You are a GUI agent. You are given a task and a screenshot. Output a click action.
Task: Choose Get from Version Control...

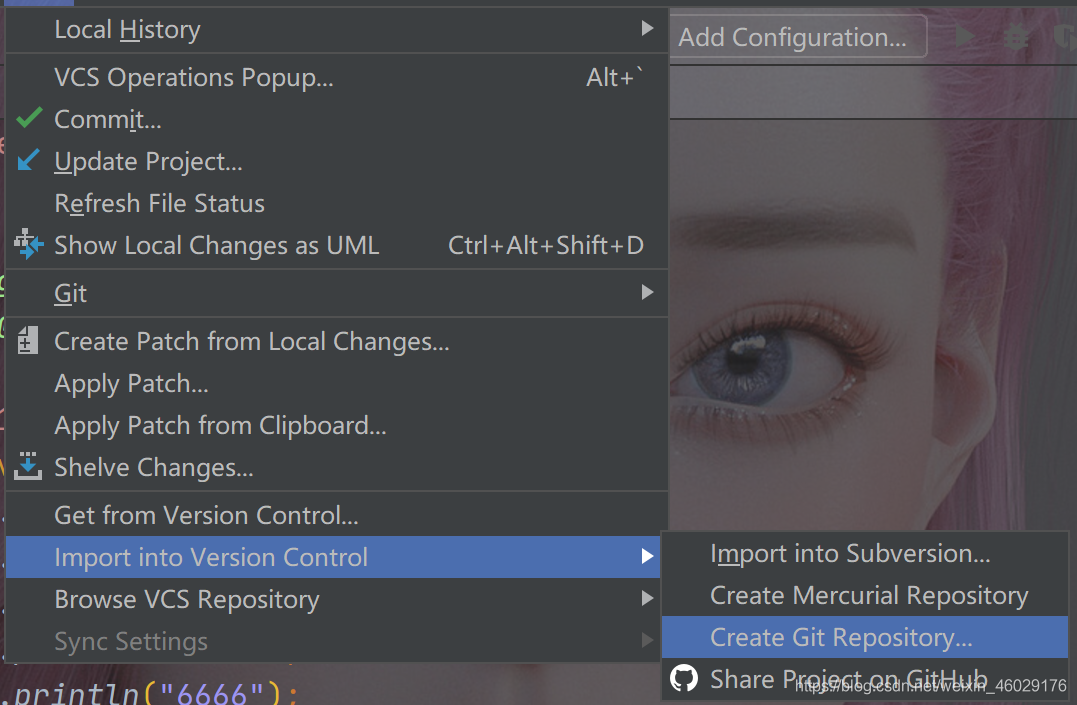[x=206, y=515]
